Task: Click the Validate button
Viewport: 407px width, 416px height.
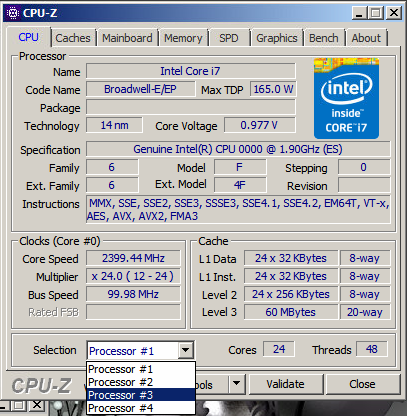Action: coord(286,384)
